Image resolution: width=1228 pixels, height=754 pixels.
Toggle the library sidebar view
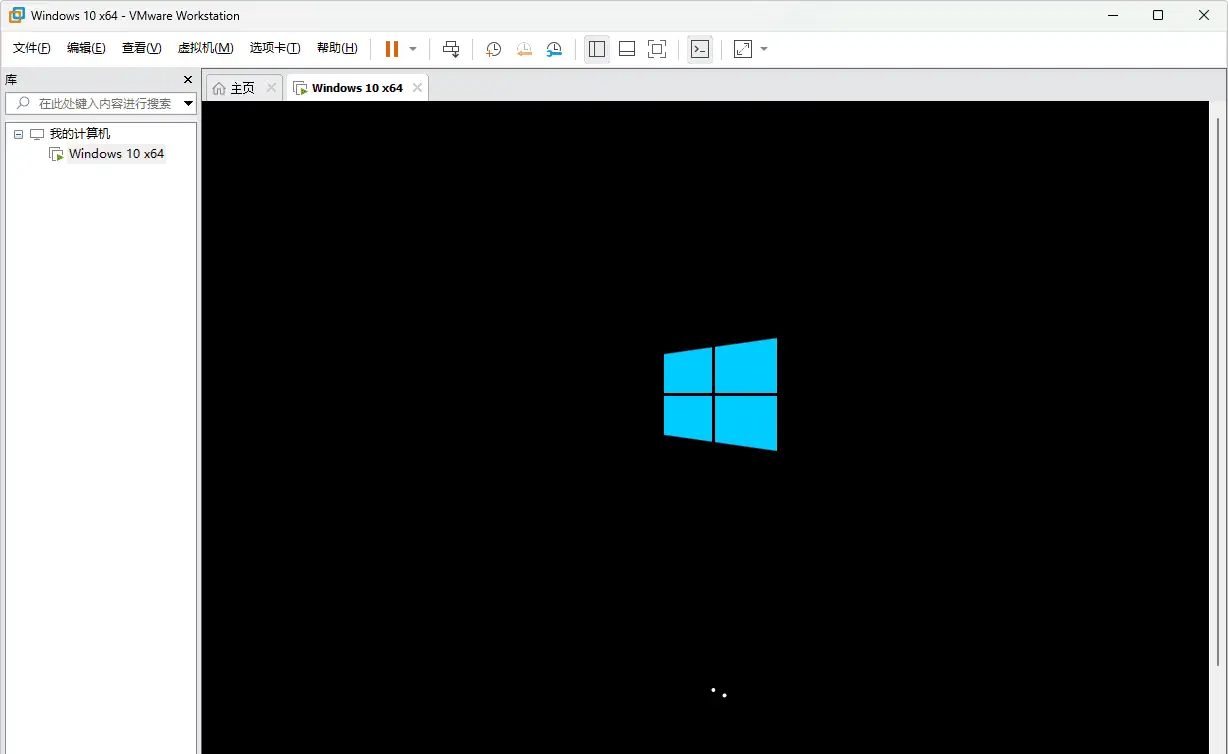[597, 49]
